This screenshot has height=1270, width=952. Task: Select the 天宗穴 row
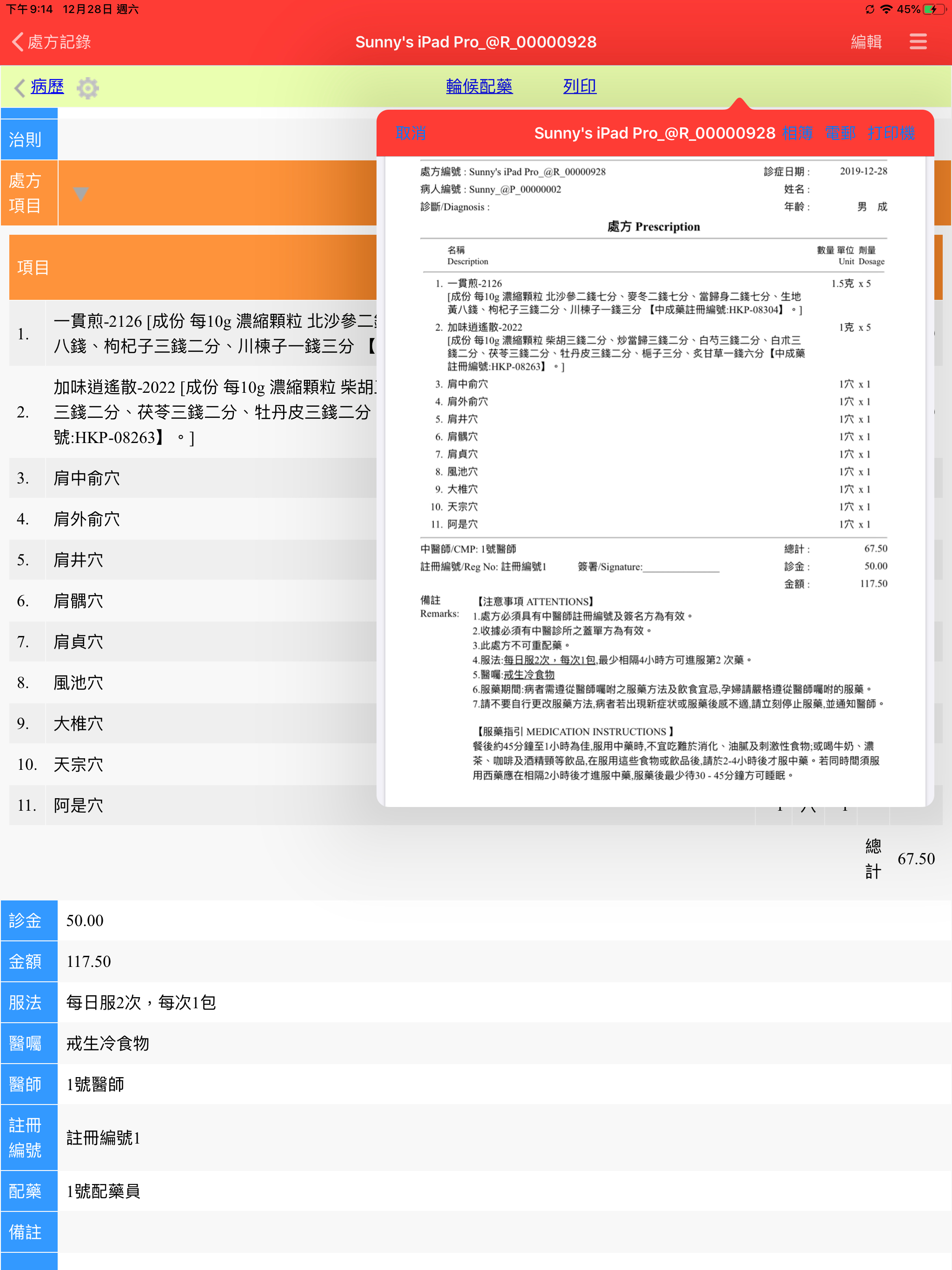[193, 765]
